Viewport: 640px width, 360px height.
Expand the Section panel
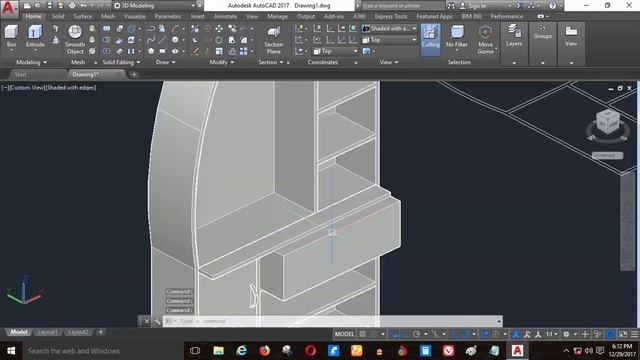pos(271,62)
